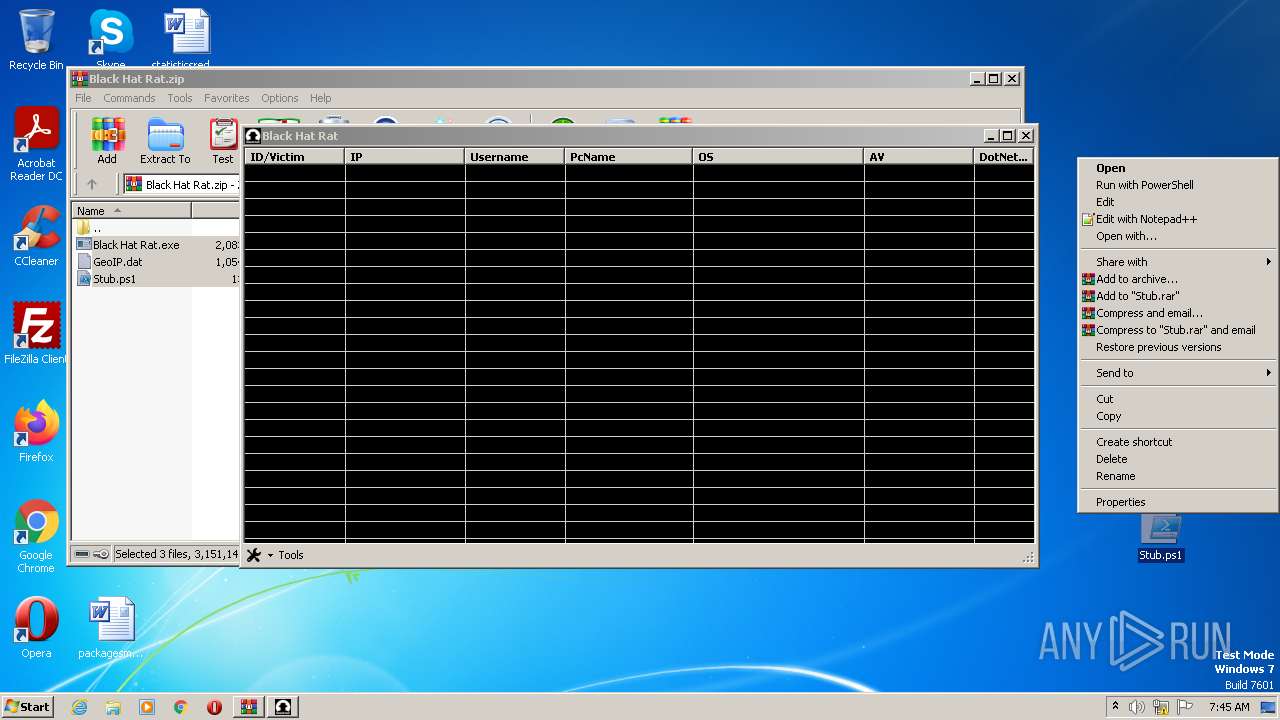Viewport: 1280px width, 720px height.
Task: Choose Properties in the context menu
Action: click(1177, 502)
